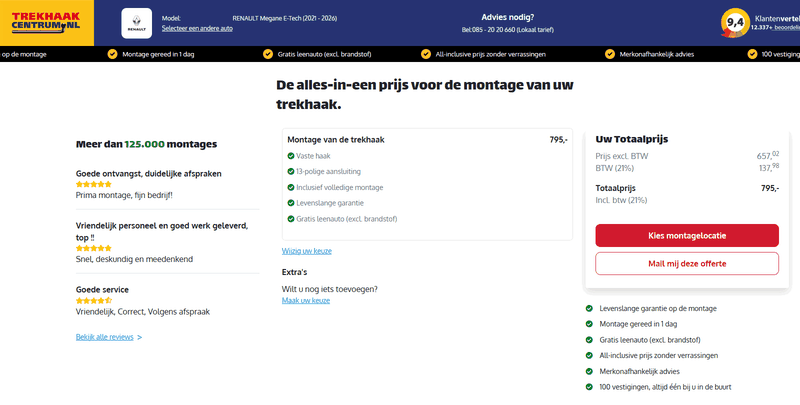
Task: Click green check beside 'Gratis leenauto' in montage card
Action: [291, 219]
